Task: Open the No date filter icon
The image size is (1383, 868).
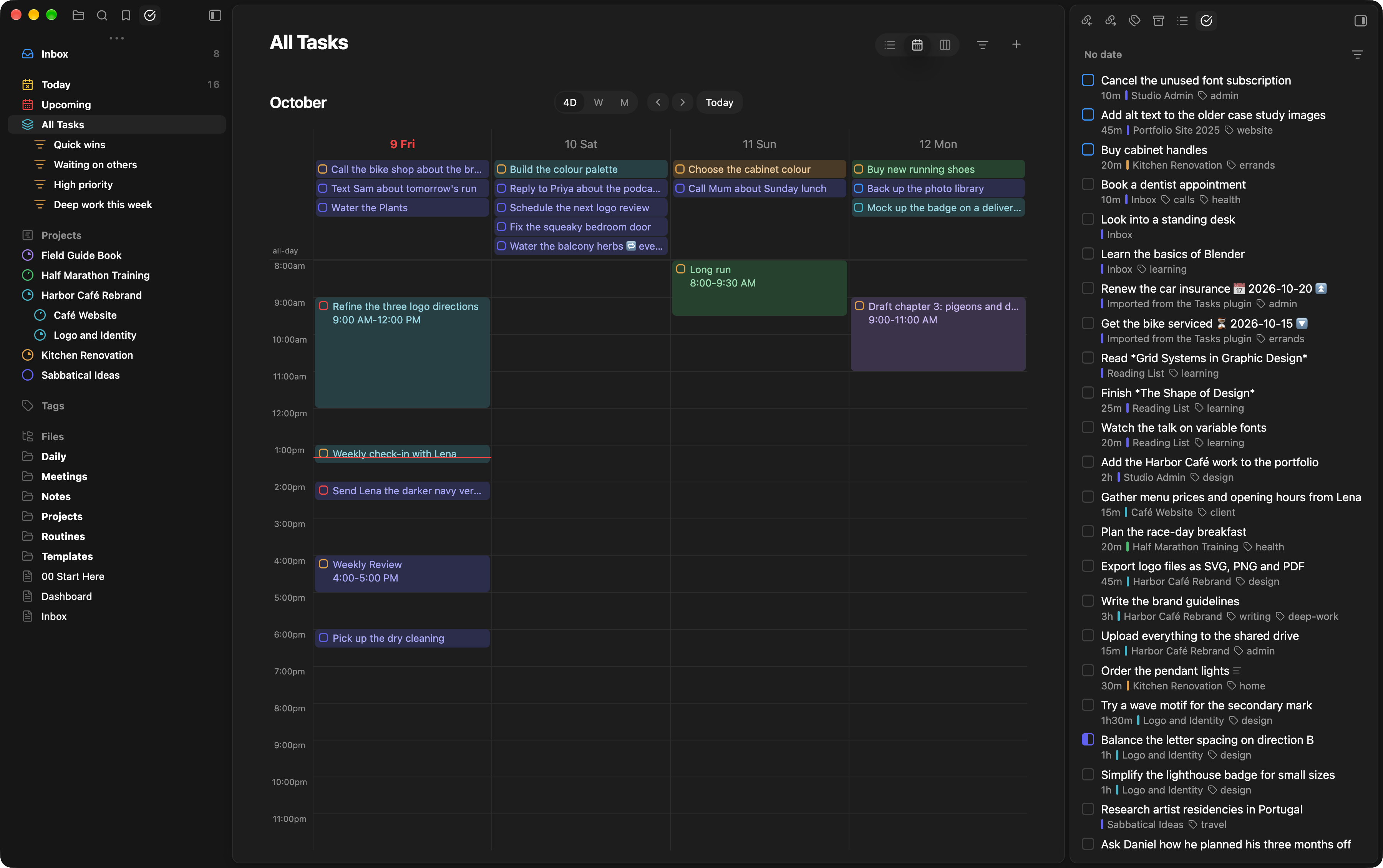Action: pos(1358,55)
